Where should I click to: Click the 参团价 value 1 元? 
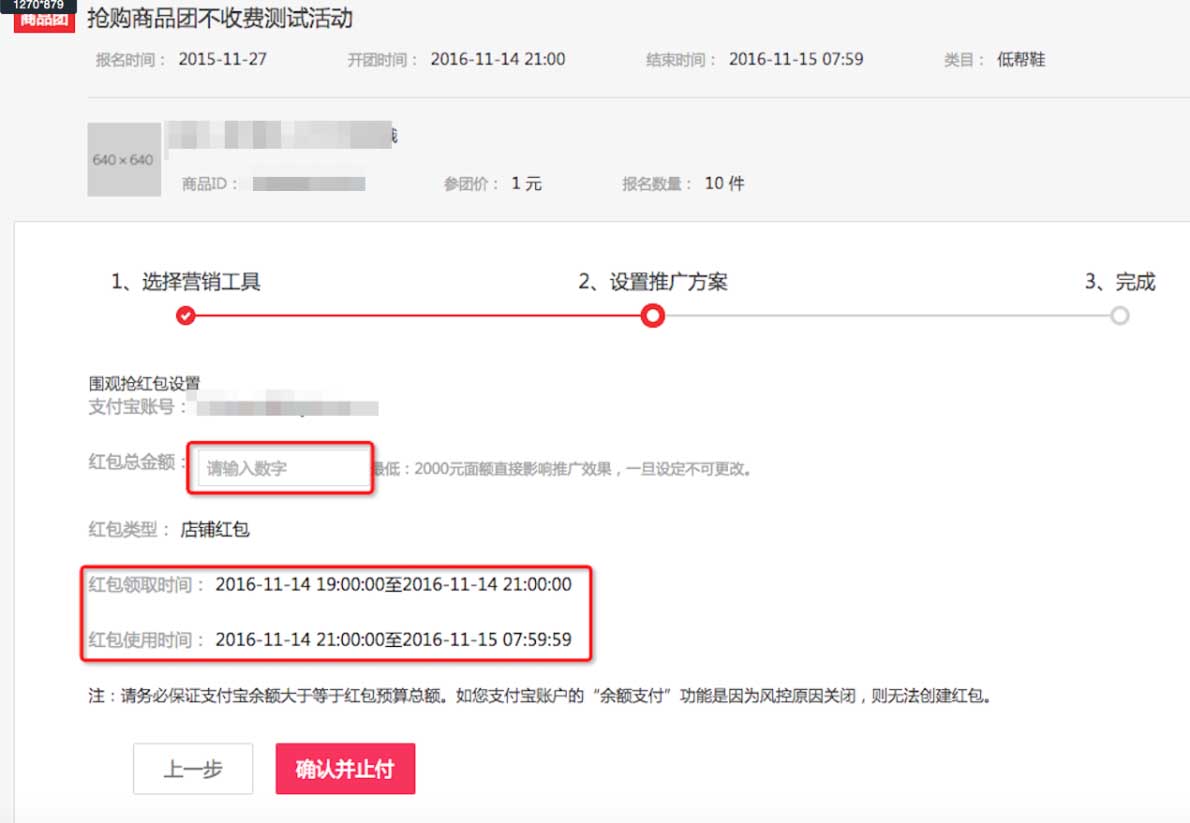[x=526, y=183]
